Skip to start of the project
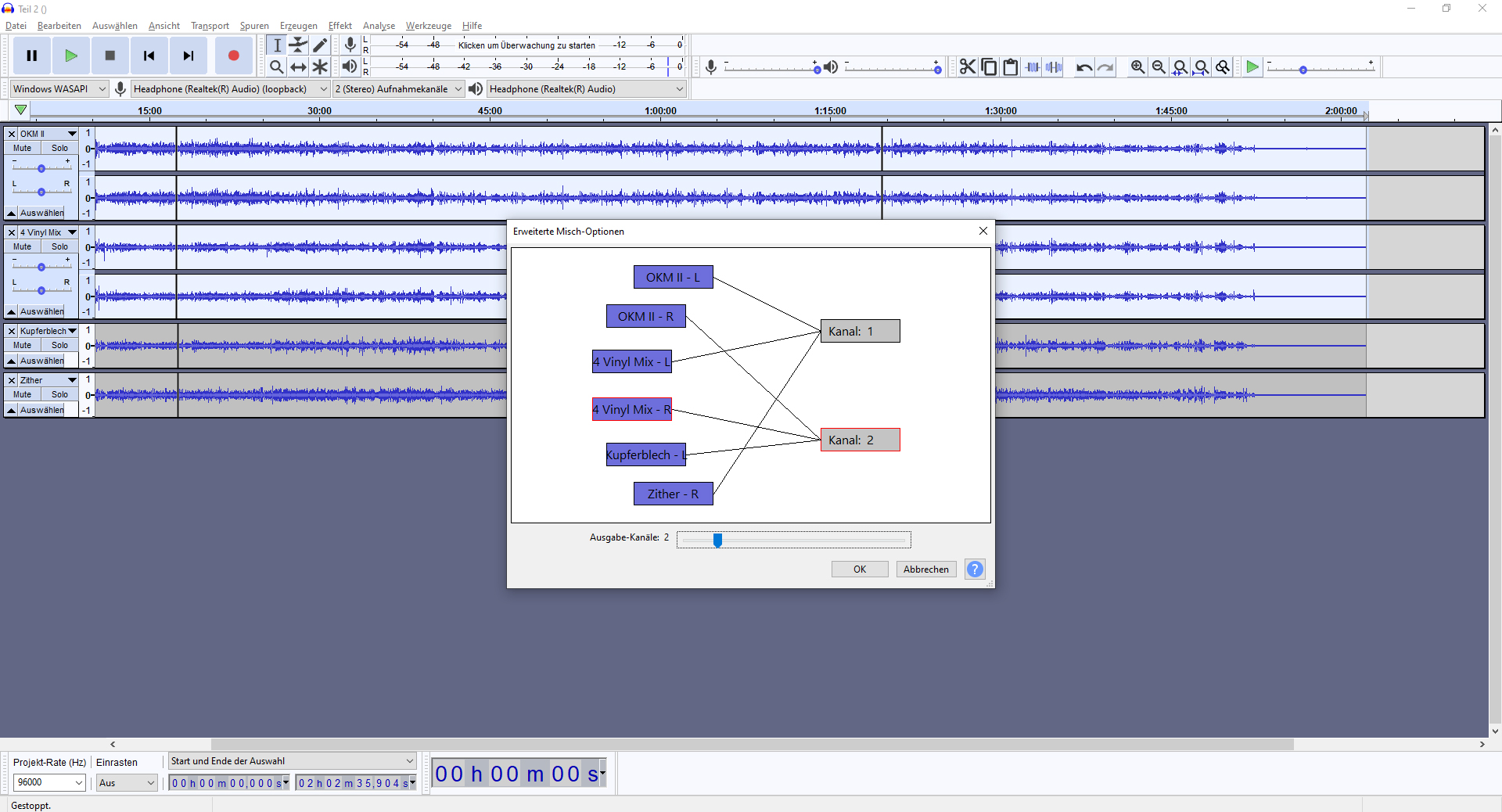 (x=149, y=56)
